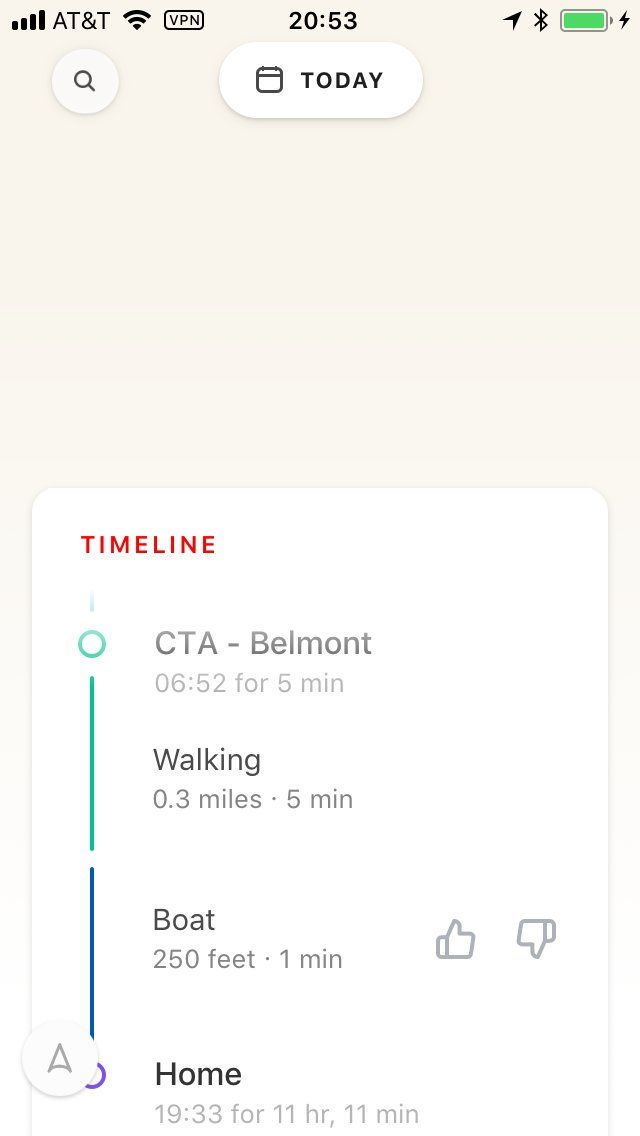Open the Today date picker
The width and height of the screenshot is (640, 1136).
pyautogui.click(x=321, y=80)
